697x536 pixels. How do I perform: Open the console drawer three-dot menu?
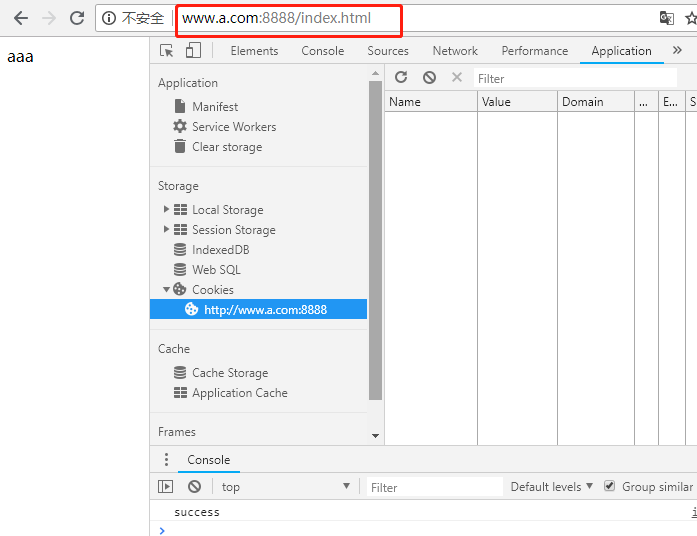coord(166,460)
